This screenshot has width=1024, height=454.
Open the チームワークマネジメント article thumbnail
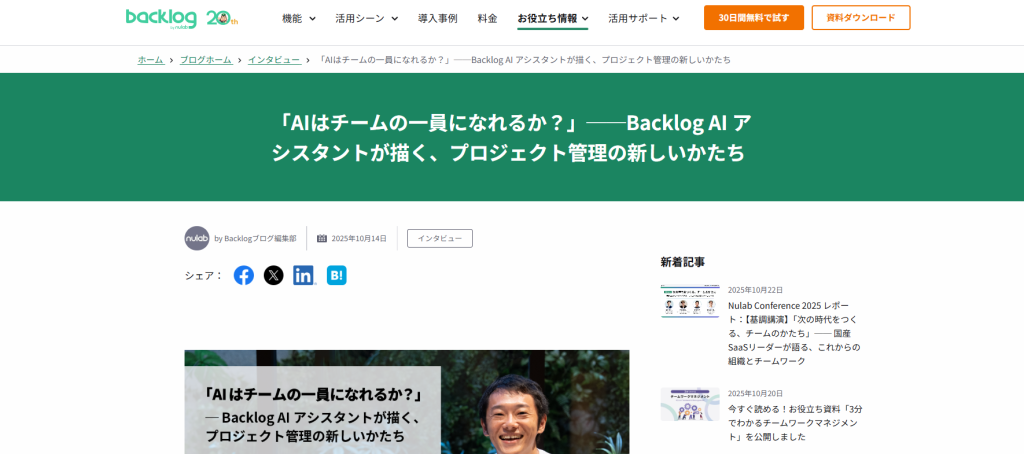tap(690, 404)
